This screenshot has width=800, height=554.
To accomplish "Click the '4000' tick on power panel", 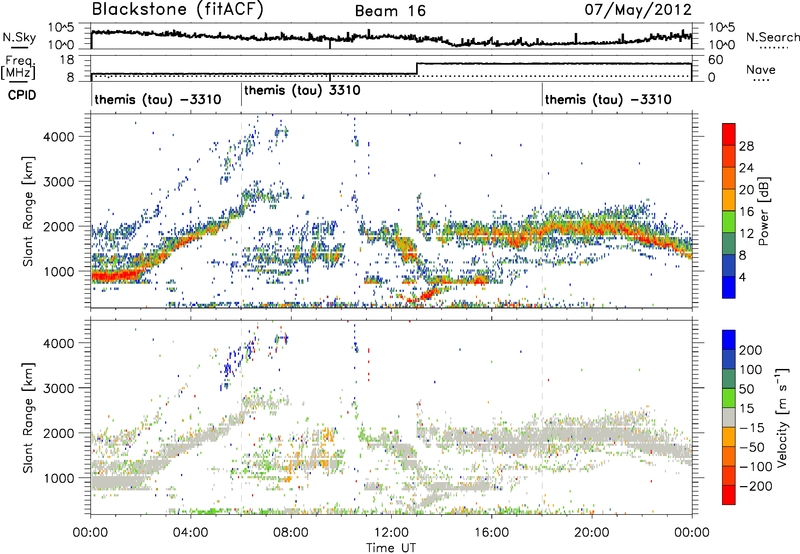I will click(x=58, y=137).
